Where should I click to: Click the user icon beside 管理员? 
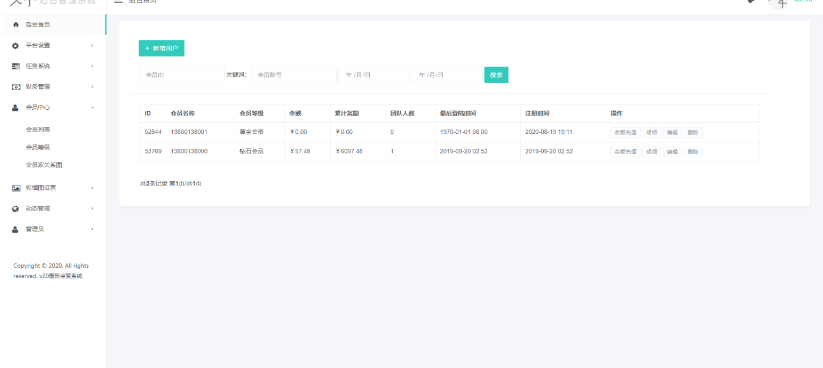(x=16, y=229)
